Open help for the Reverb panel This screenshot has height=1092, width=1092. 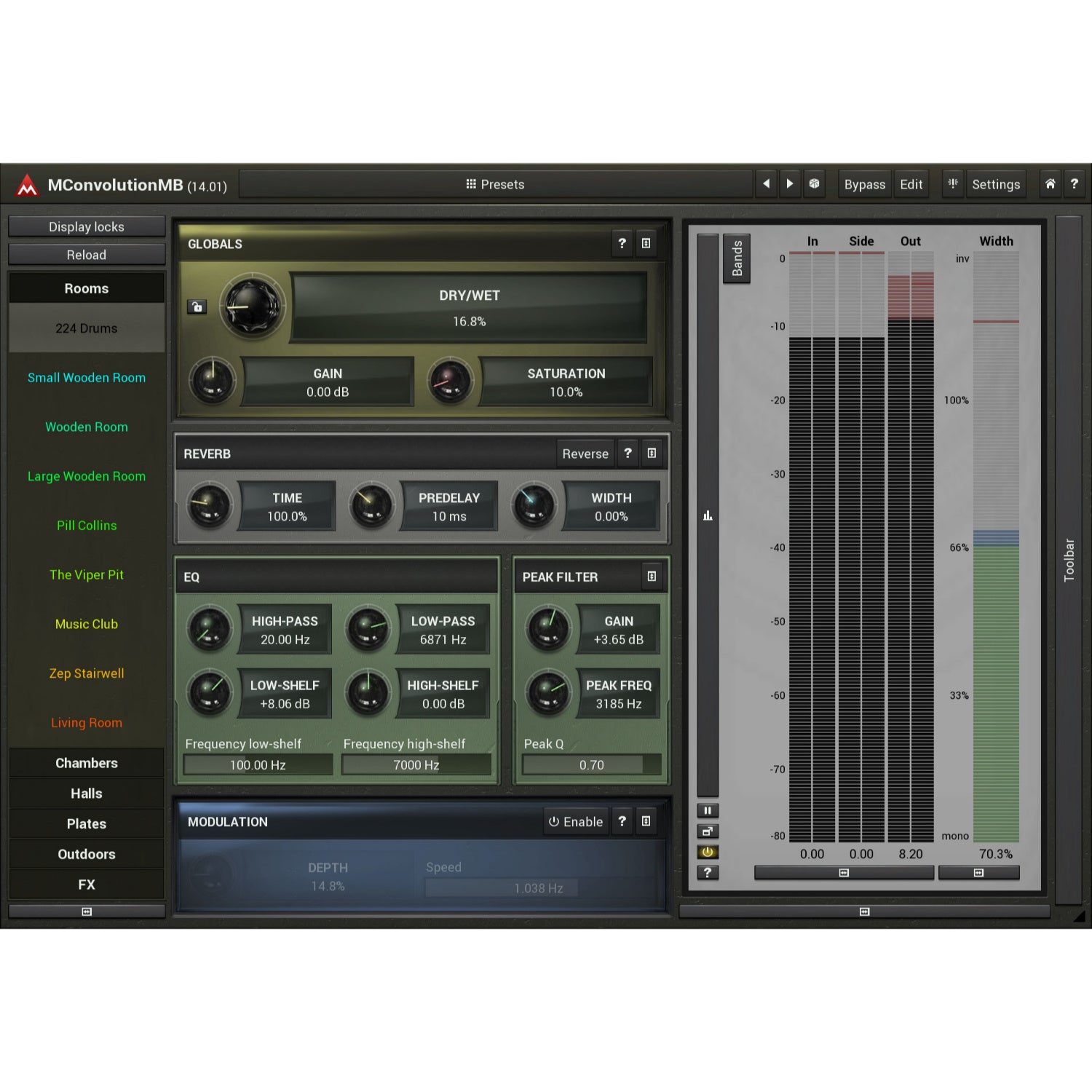(x=628, y=453)
